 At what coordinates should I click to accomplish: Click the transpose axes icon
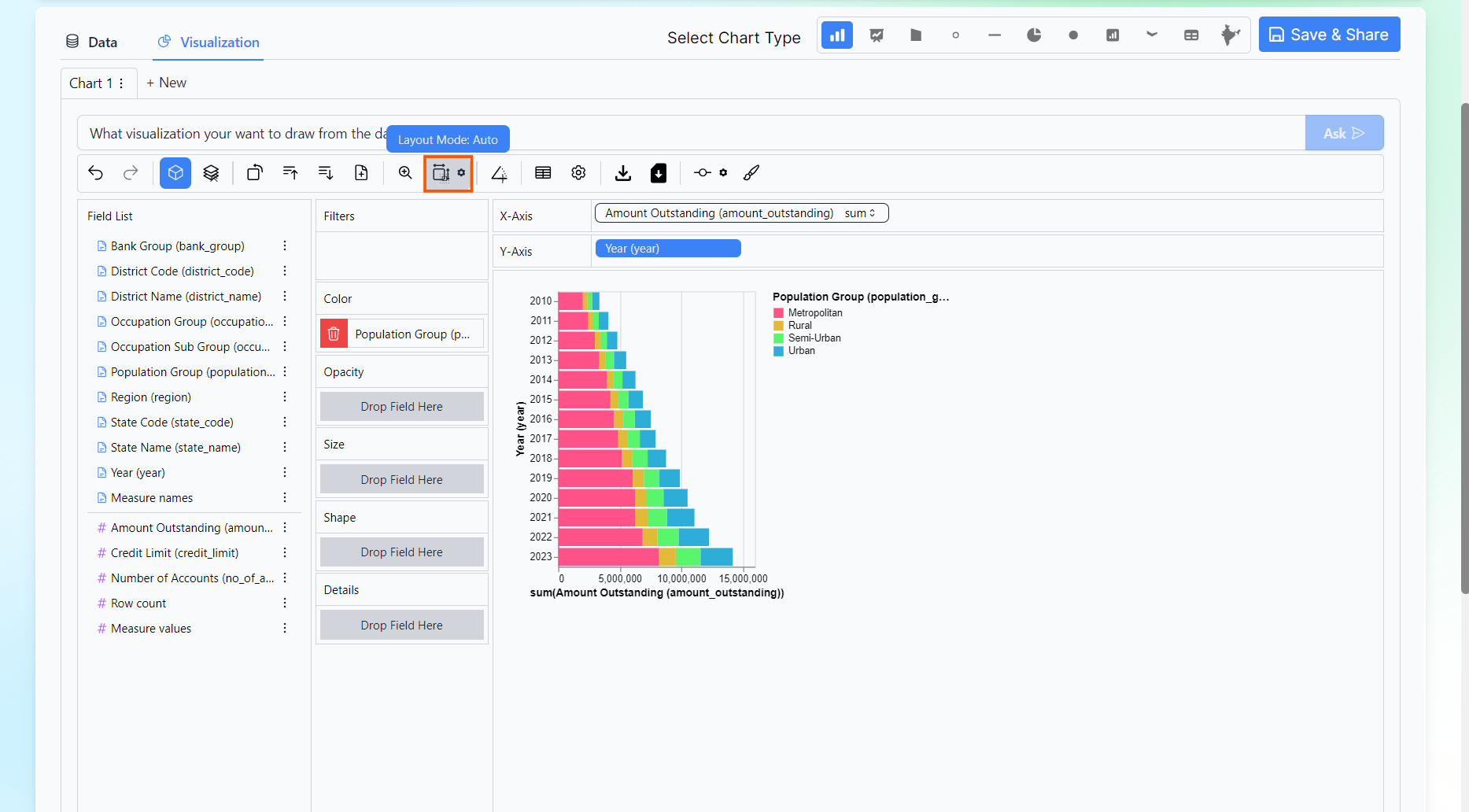(255, 173)
